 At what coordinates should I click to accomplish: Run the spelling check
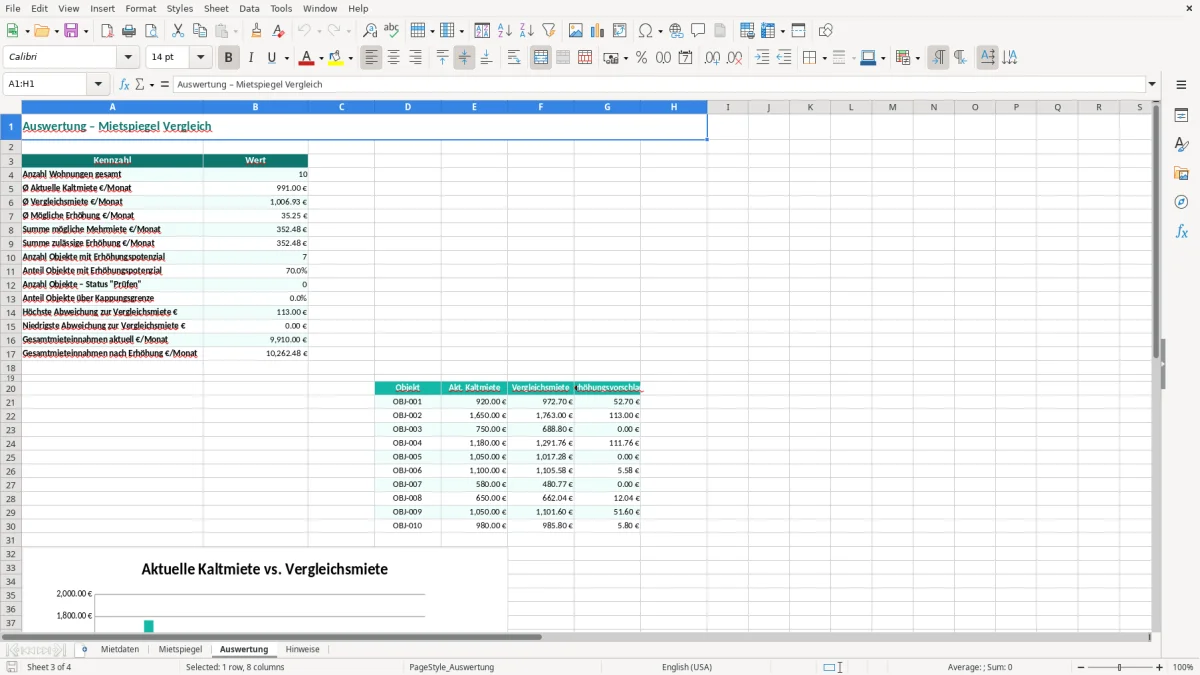391,31
